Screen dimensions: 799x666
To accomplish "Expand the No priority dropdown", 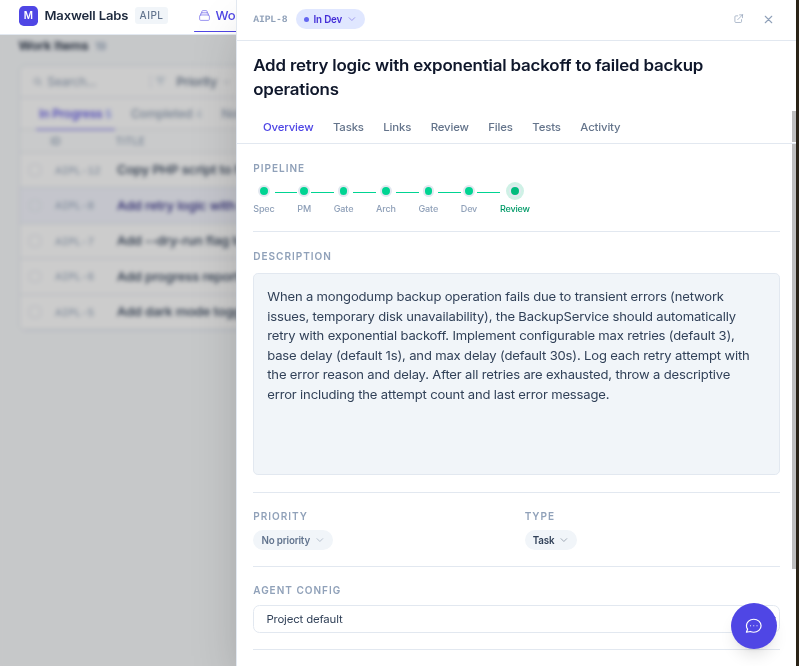I will [x=292, y=540].
